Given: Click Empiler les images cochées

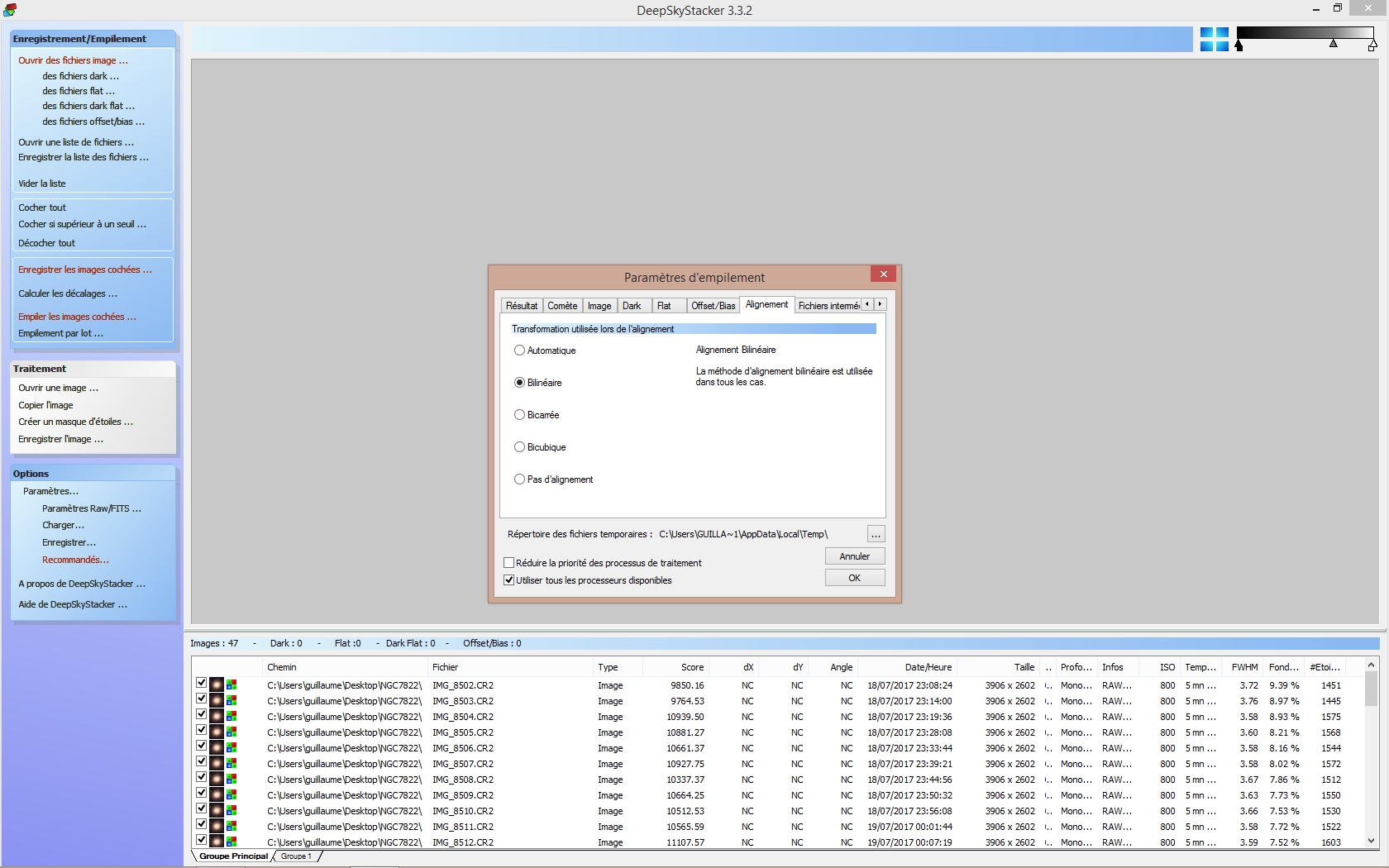Looking at the screenshot, I should point(77,317).
